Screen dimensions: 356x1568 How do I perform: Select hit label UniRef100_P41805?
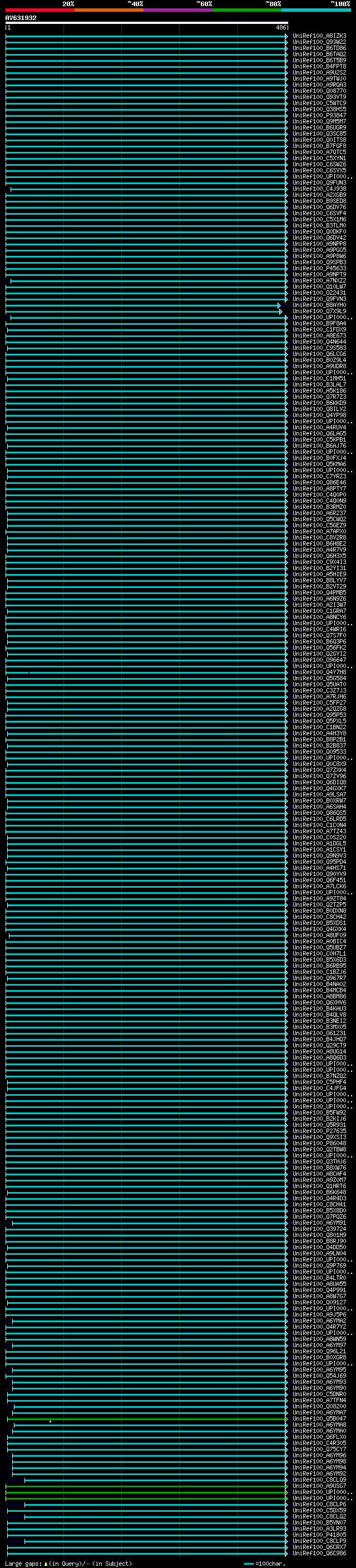pyautogui.click(x=319, y=1535)
